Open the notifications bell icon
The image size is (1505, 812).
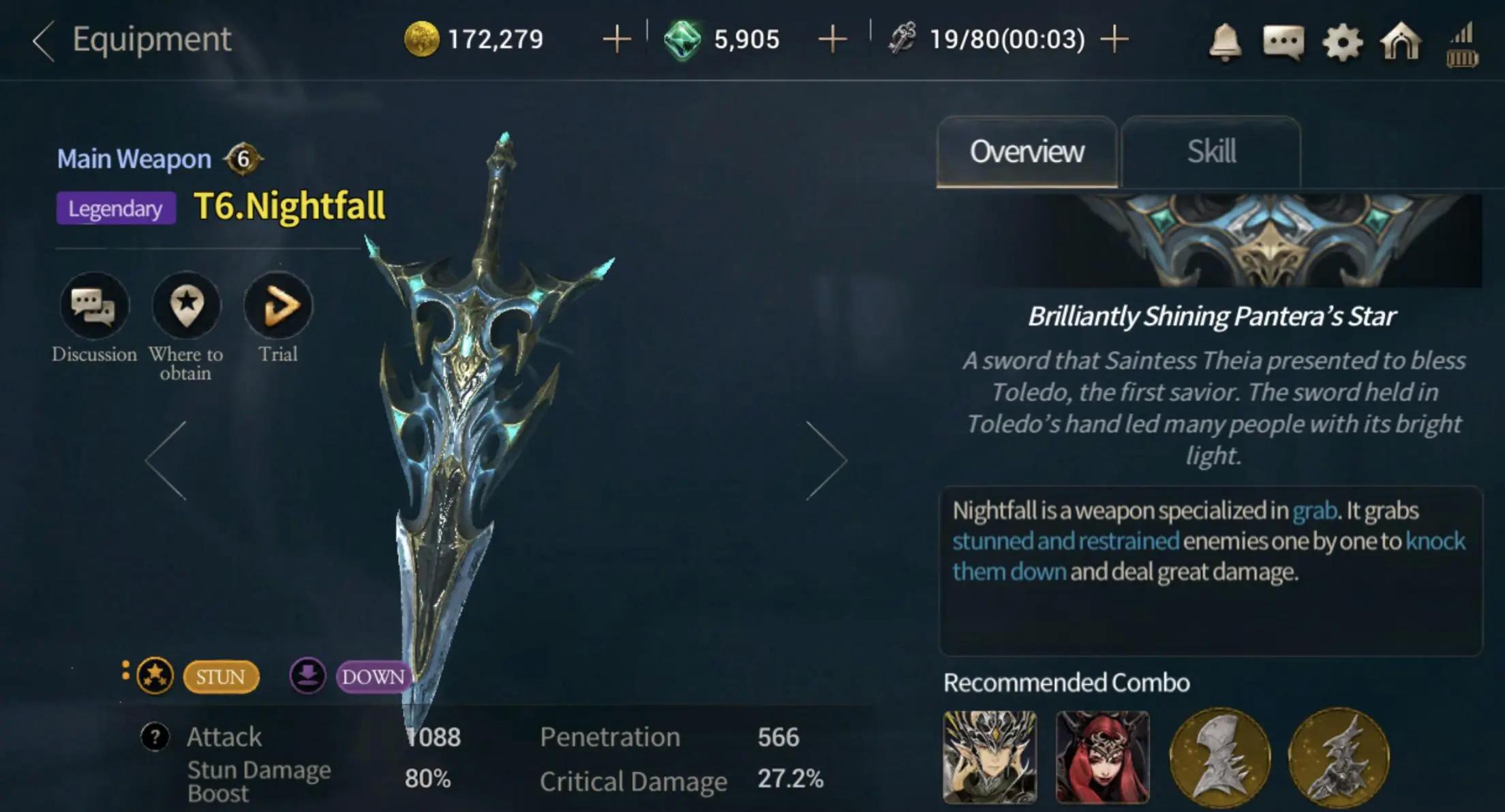click(1225, 42)
